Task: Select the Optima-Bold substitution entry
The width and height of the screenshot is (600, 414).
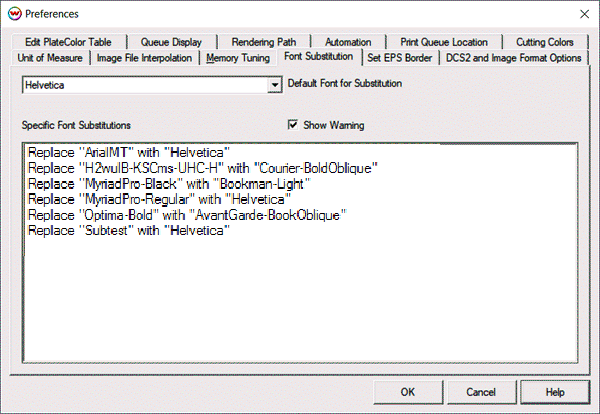Action: (x=187, y=216)
